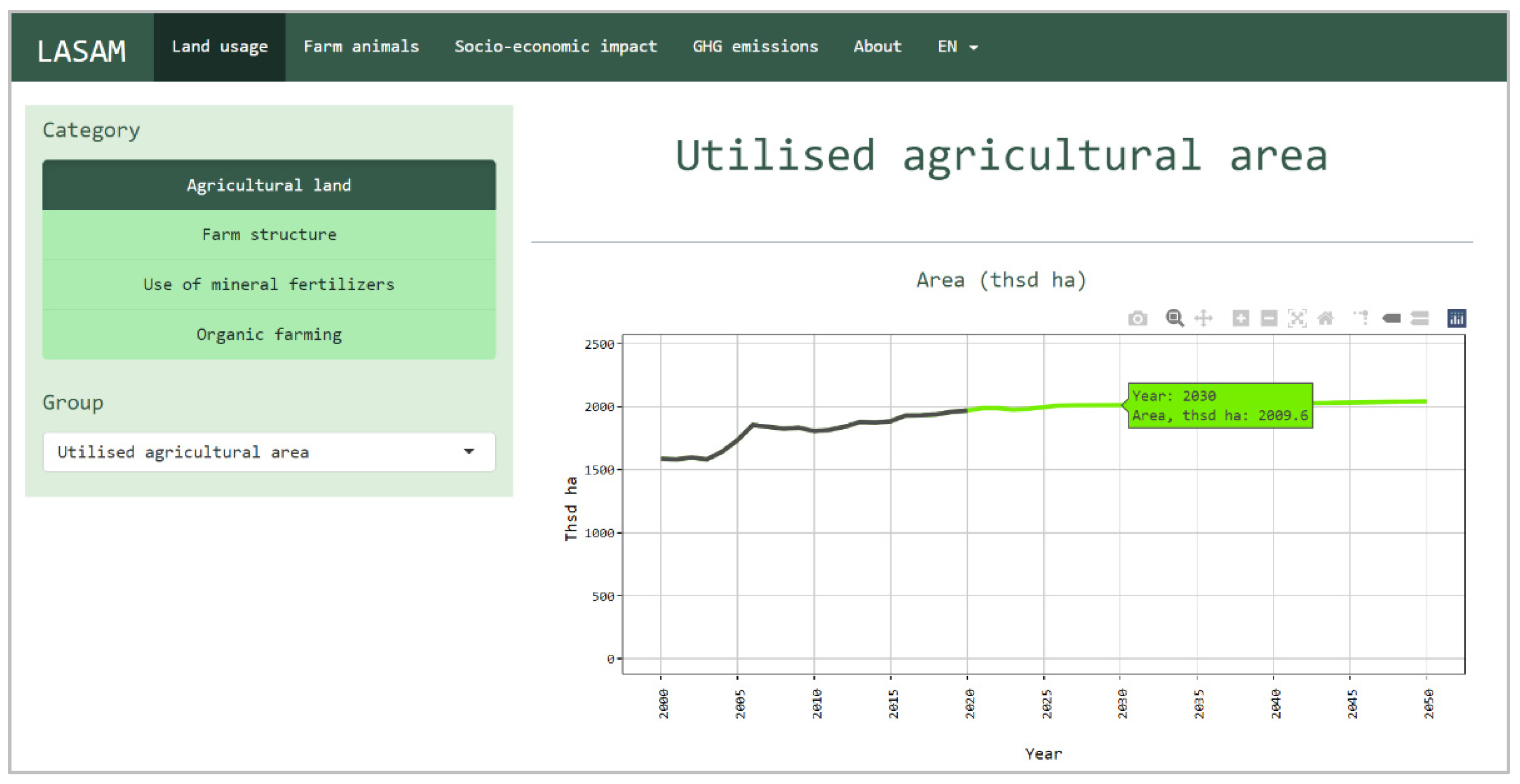The image size is (1520, 784).
Task: Open the EN language dropdown
Action: 957,46
